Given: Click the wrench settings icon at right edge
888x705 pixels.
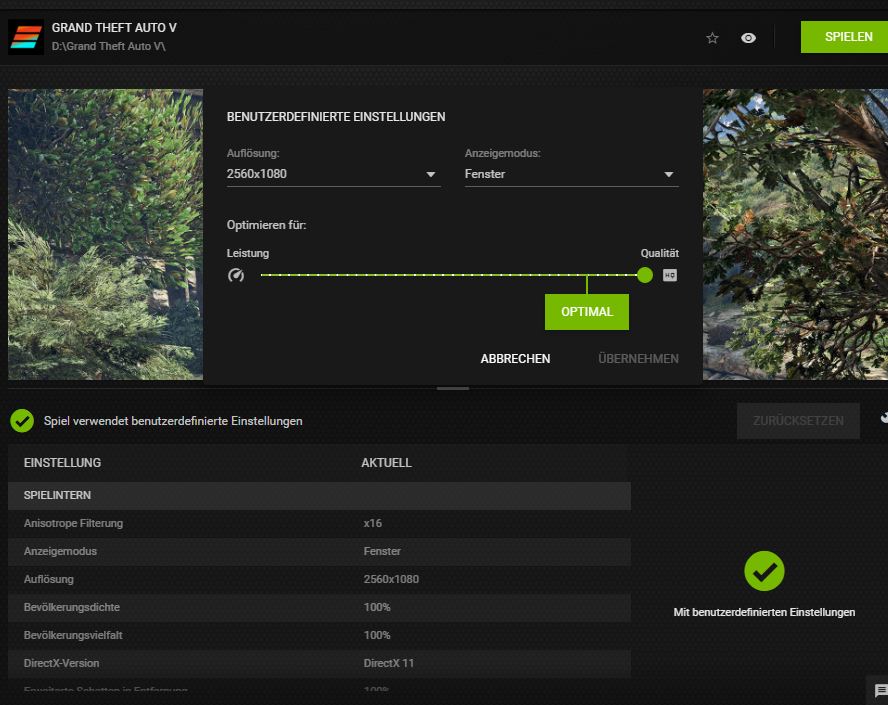Looking at the screenshot, I should 884,418.
